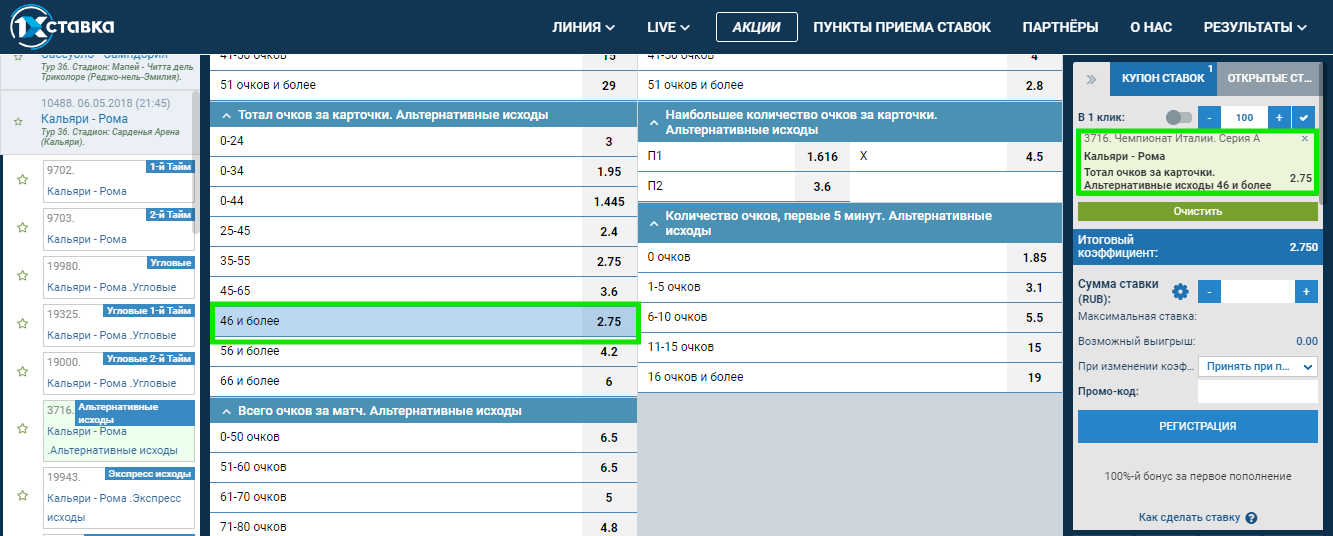The width and height of the screenshot is (1333, 536).
Task: Select odds 4.2 for 56 и более
Action: tap(609, 352)
